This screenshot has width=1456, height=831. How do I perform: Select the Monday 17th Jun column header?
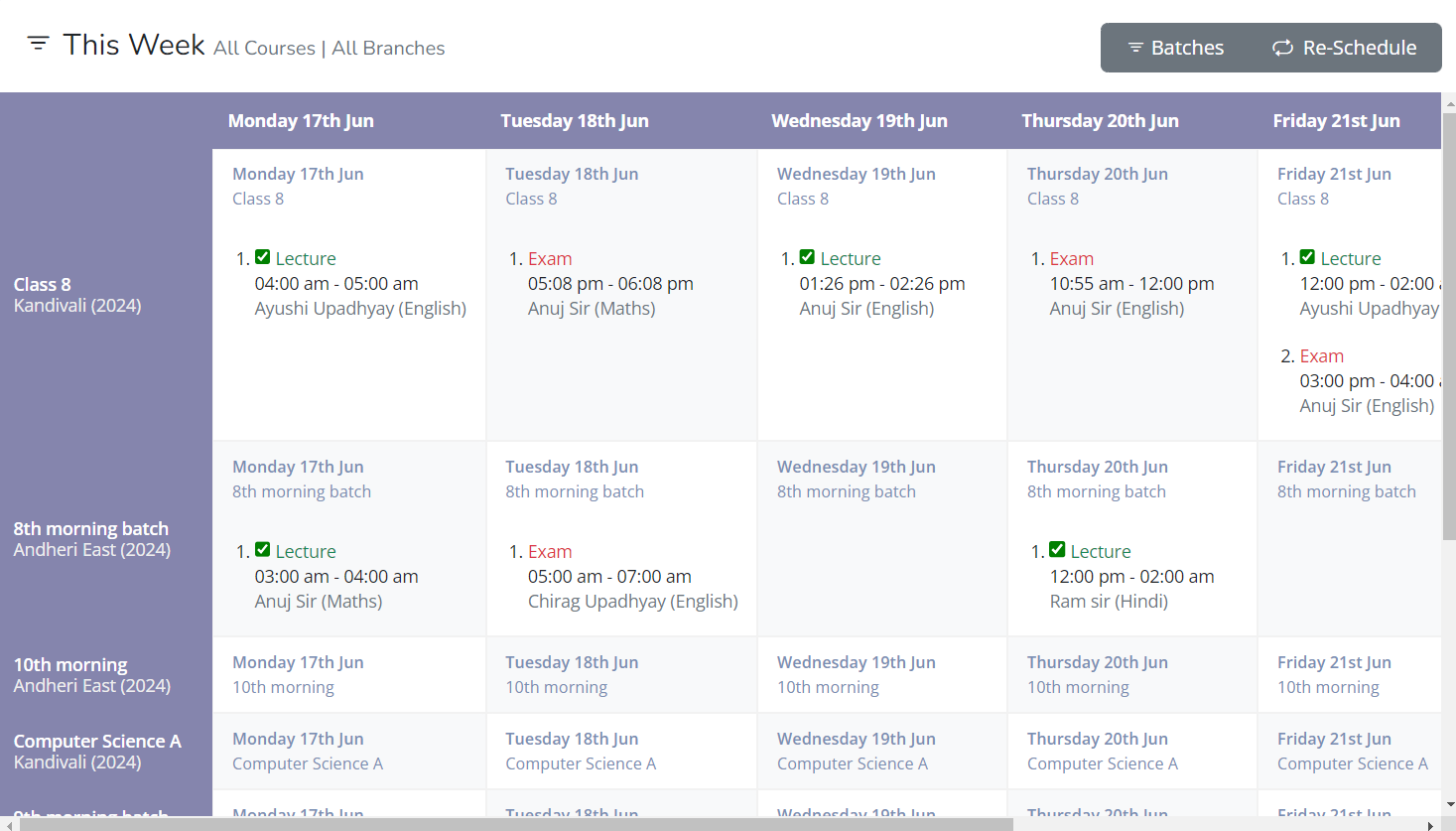[x=301, y=121]
